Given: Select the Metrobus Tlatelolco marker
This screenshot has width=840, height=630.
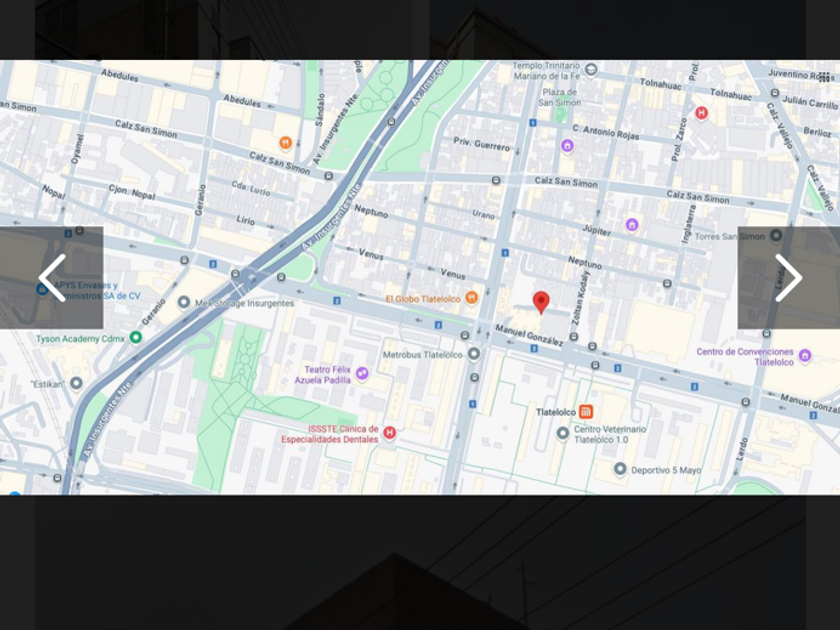Looking at the screenshot, I should [474, 354].
